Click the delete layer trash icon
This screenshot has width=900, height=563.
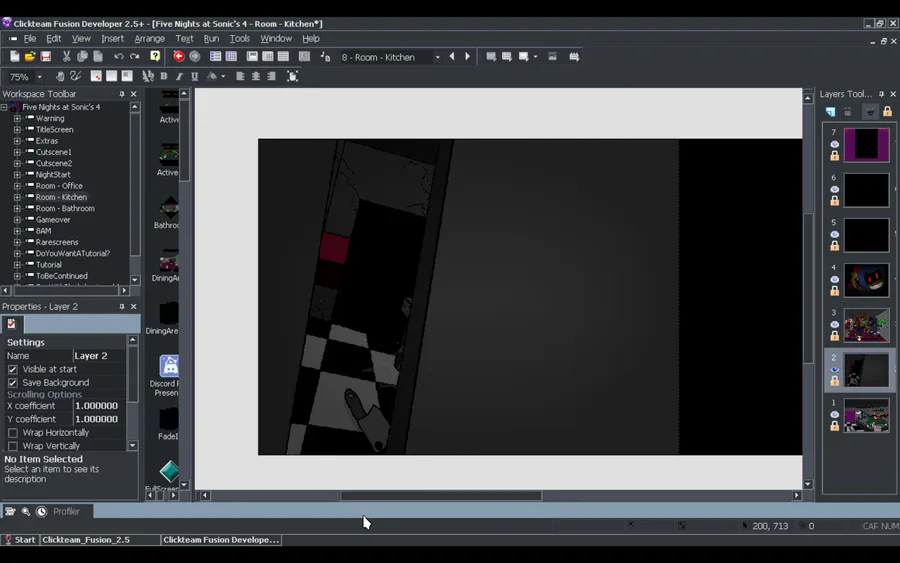click(x=847, y=112)
